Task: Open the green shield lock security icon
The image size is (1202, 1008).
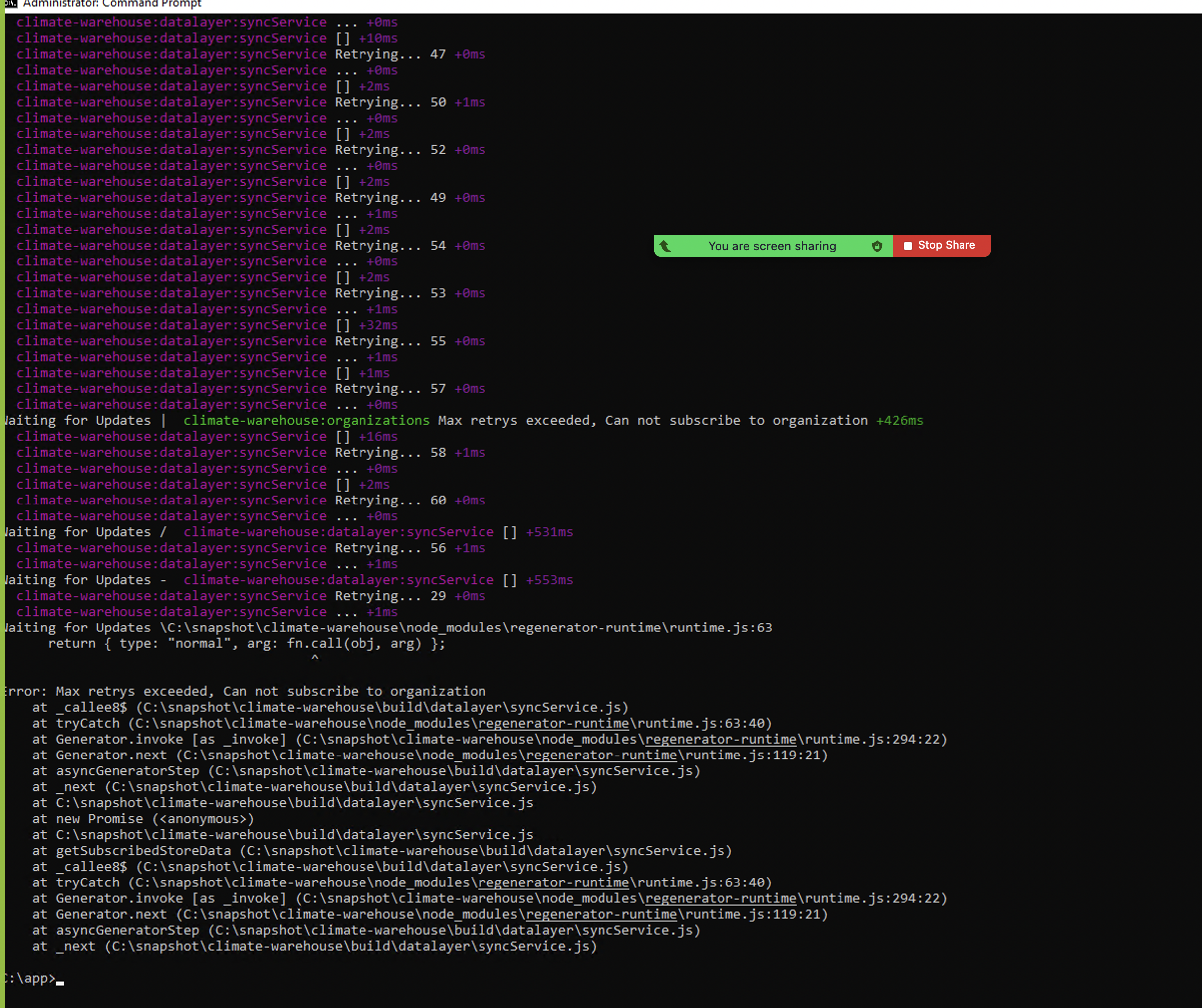Action: click(x=877, y=246)
